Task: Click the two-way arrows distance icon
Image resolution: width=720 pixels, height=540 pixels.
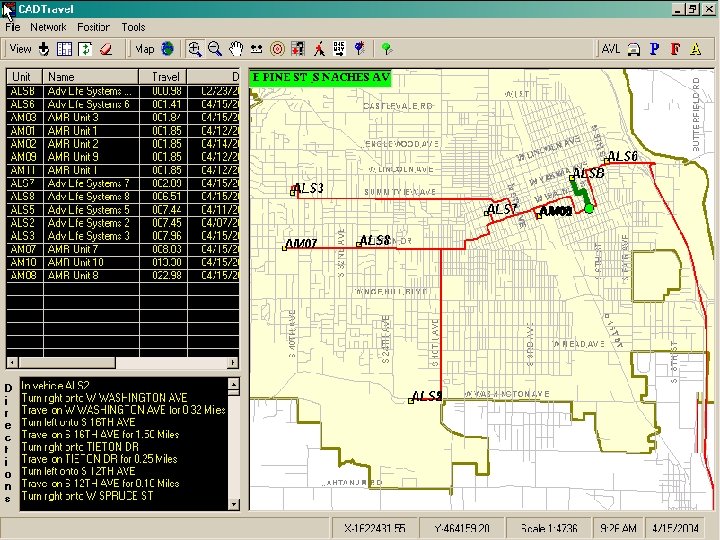Action: [256, 49]
